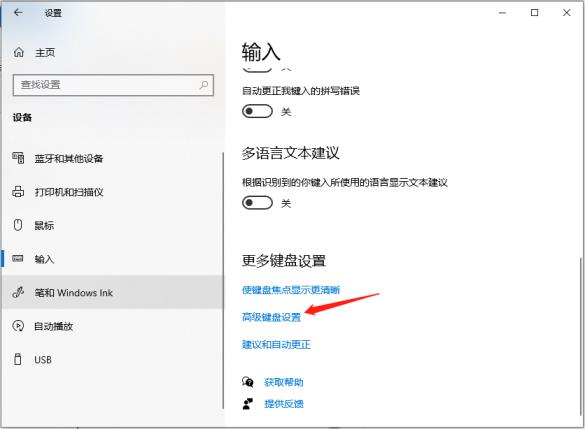Click the USB device icon
The height and width of the screenshot is (429, 585).
[x=18, y=359]
